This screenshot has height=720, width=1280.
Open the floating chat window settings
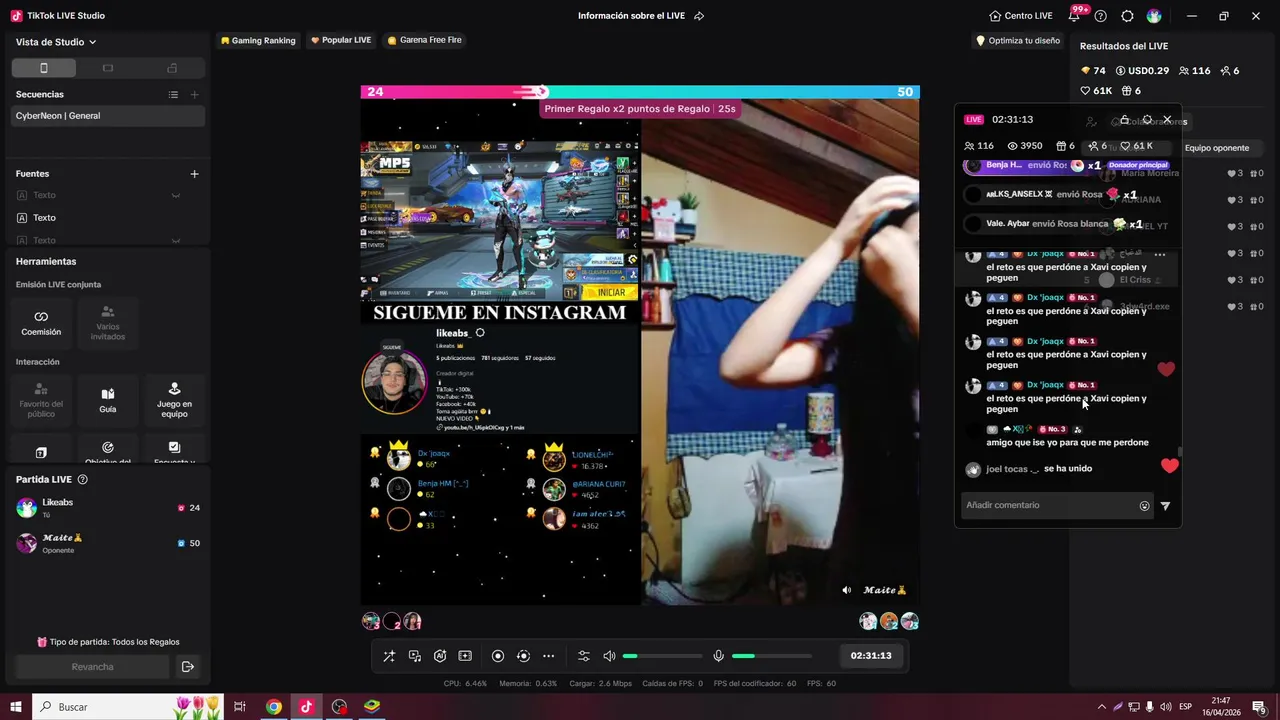[1147, 119]
